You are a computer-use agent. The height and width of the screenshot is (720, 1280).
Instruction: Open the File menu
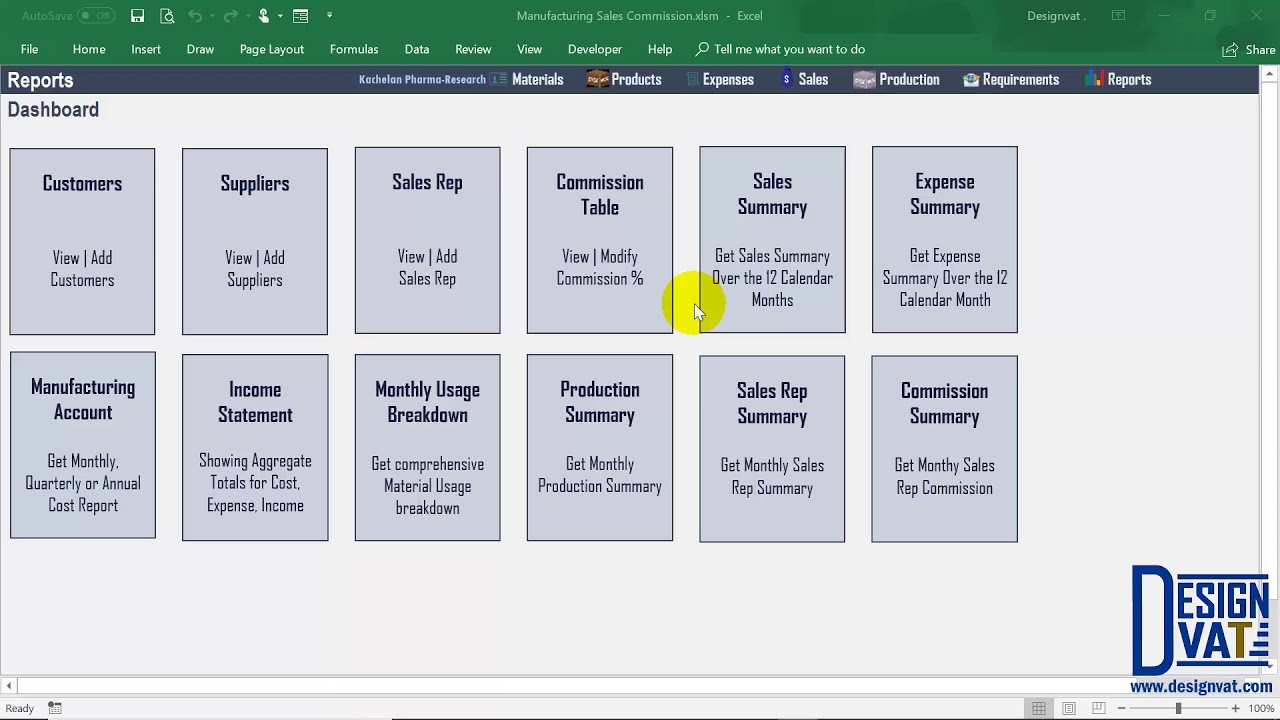pyautogui.click(x=29, y=49)
